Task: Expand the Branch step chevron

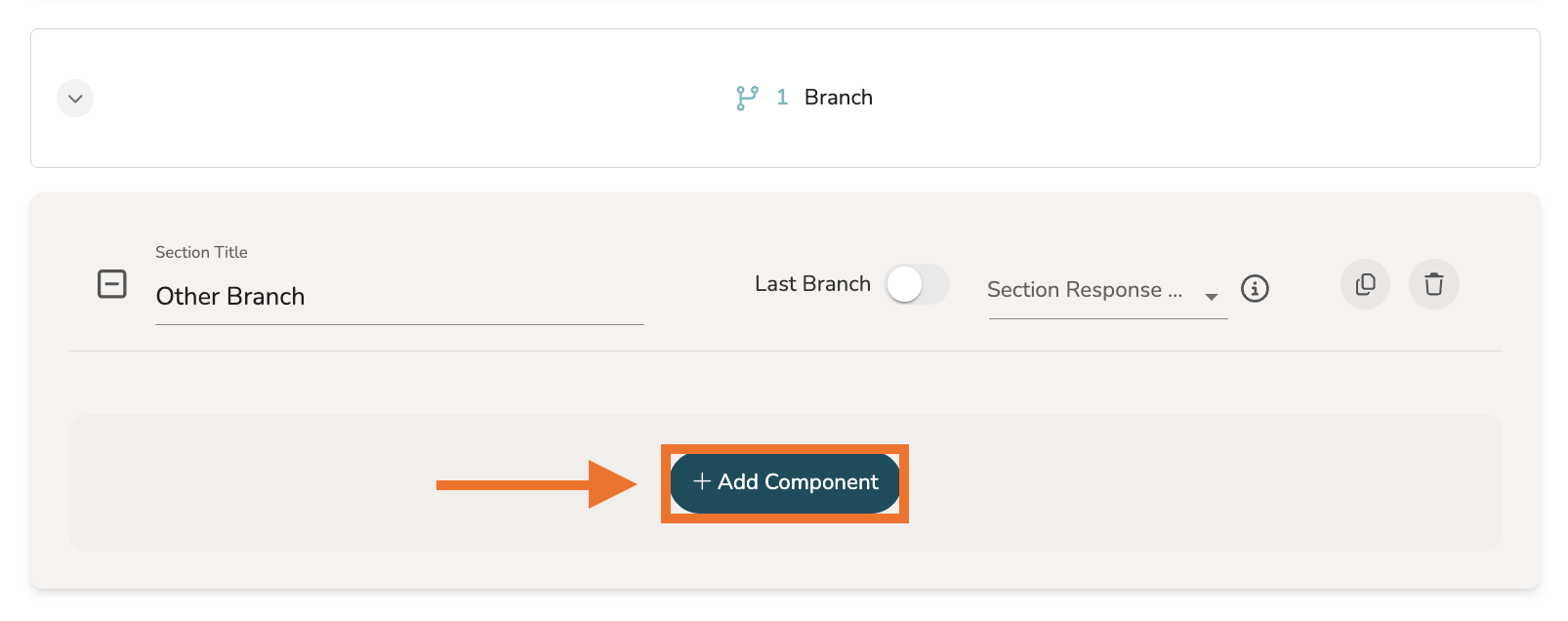Action: pos(75,99)
